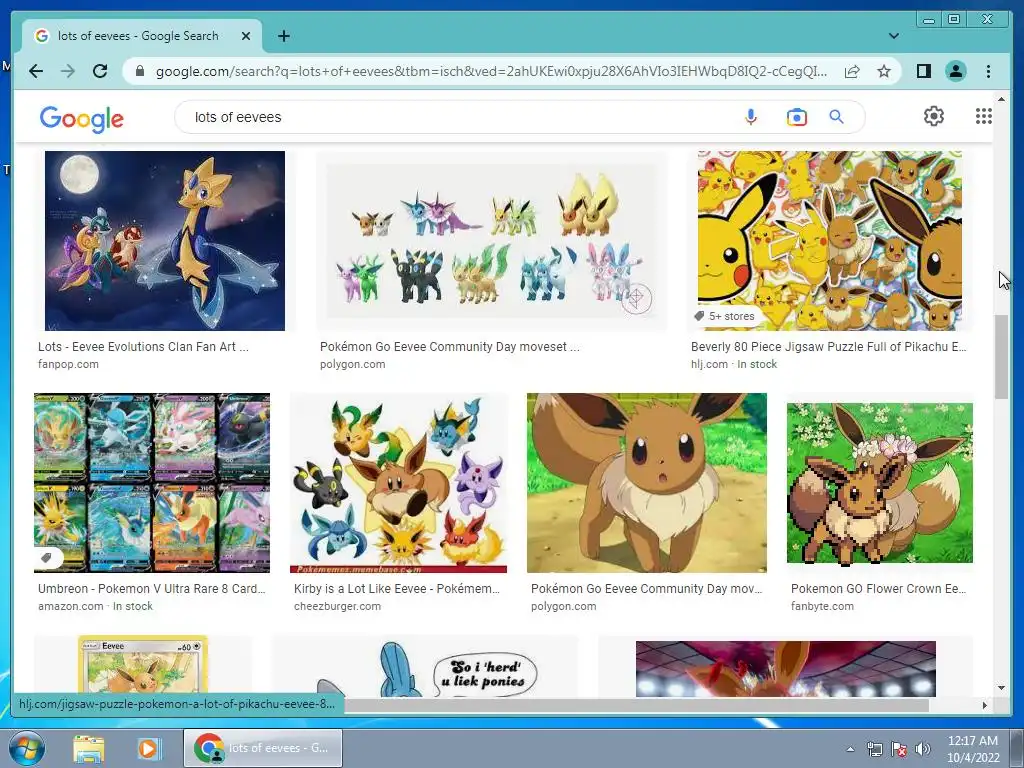This screenshot has width=1024, height=768.
Task: Open the Eevee trading card thumbnail
Action: click(x=142, y=665)
